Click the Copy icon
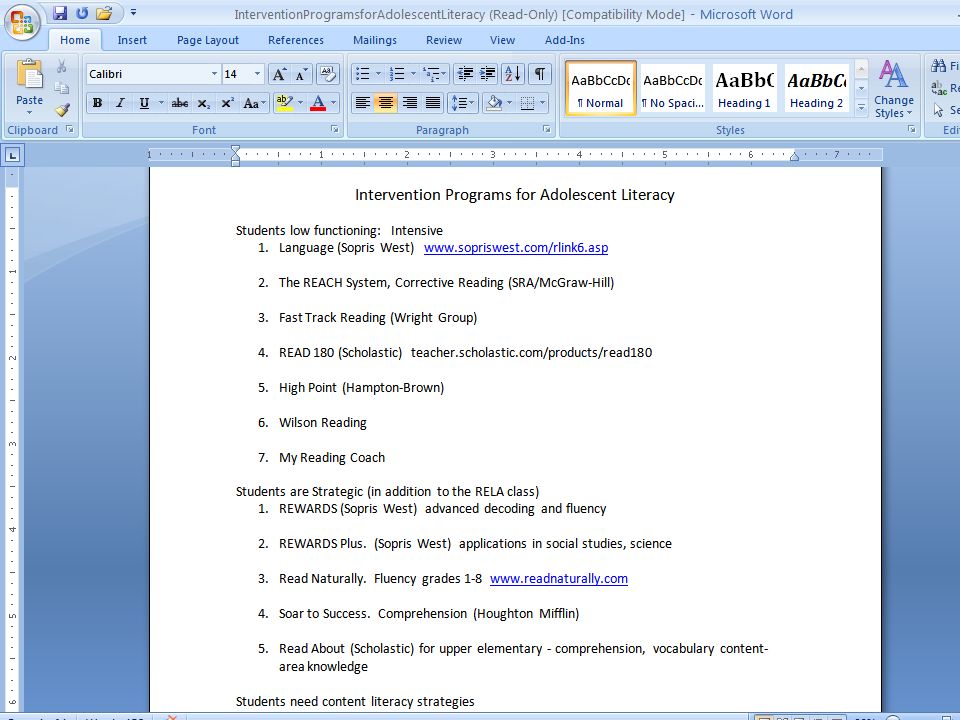Viewport: 960px width, 720px height. tap(62, 88)
